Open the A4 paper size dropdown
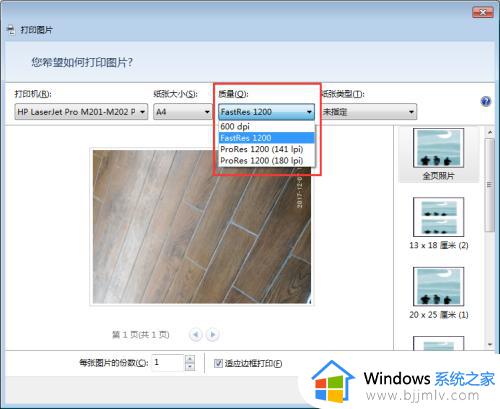Viewport: 500px width, 409px height. (182, 112)
